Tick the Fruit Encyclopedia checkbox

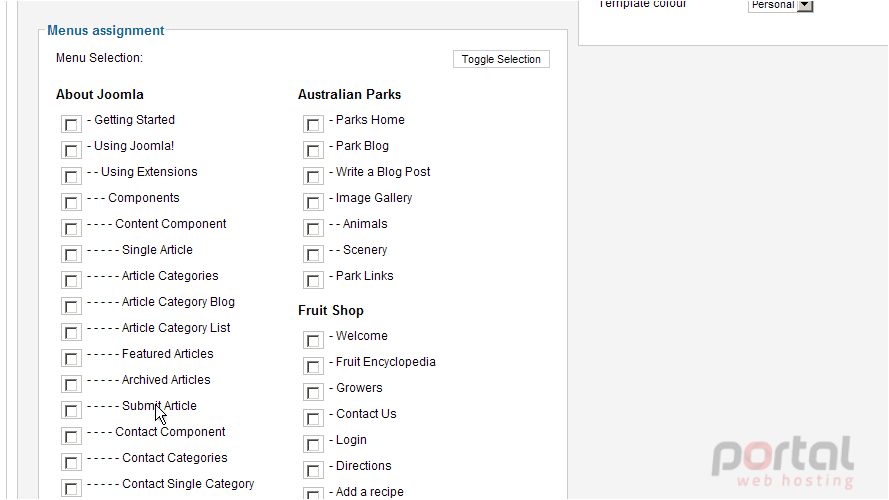pos(313,366)
